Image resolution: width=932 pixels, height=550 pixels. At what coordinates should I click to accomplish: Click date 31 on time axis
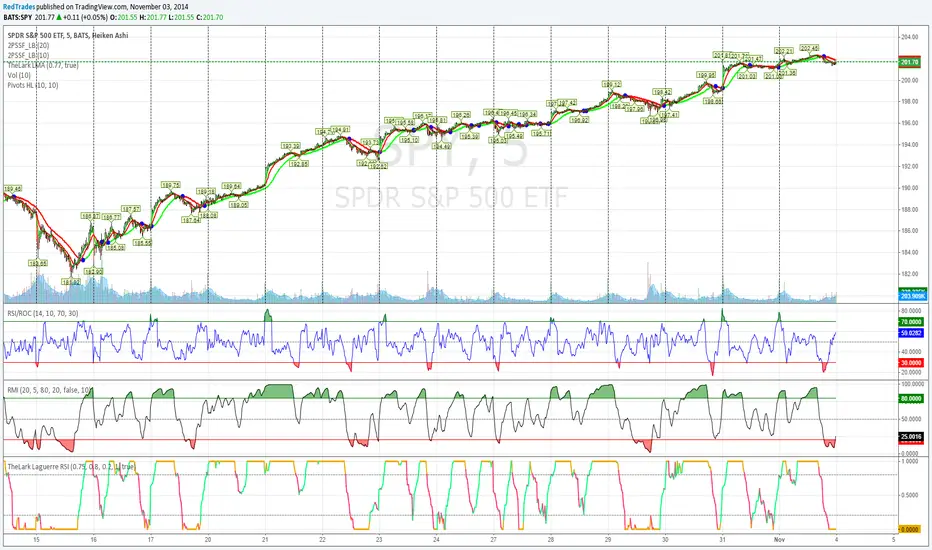click(722, 540)
